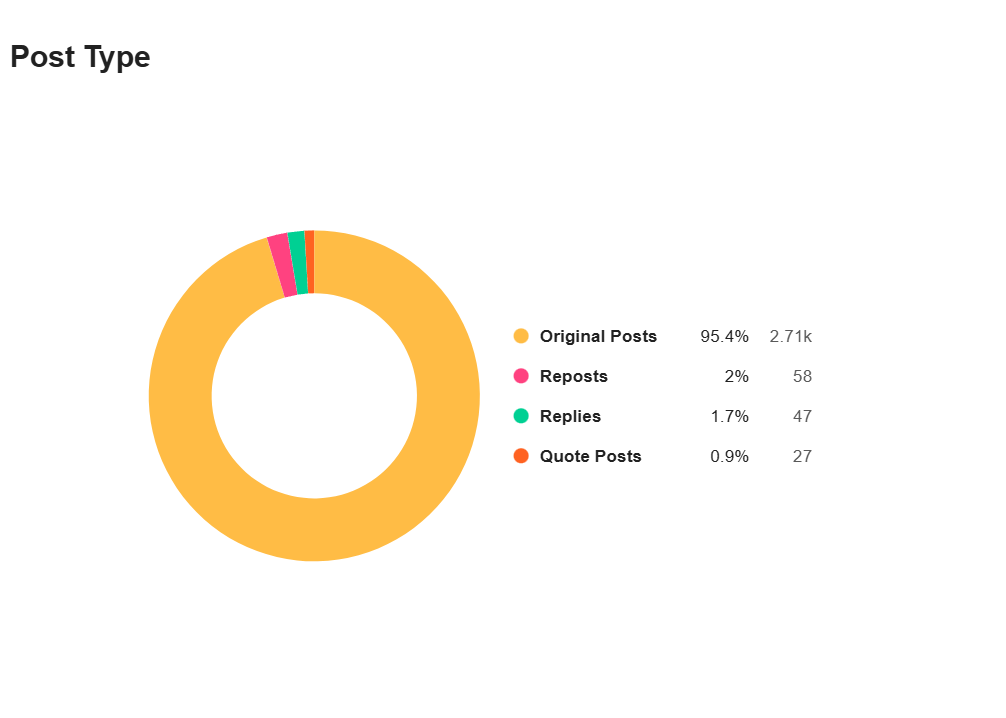Click the orange Quote Posts donut slice
The height and width of the screenshot is (718, 1006).
(310, 262)
